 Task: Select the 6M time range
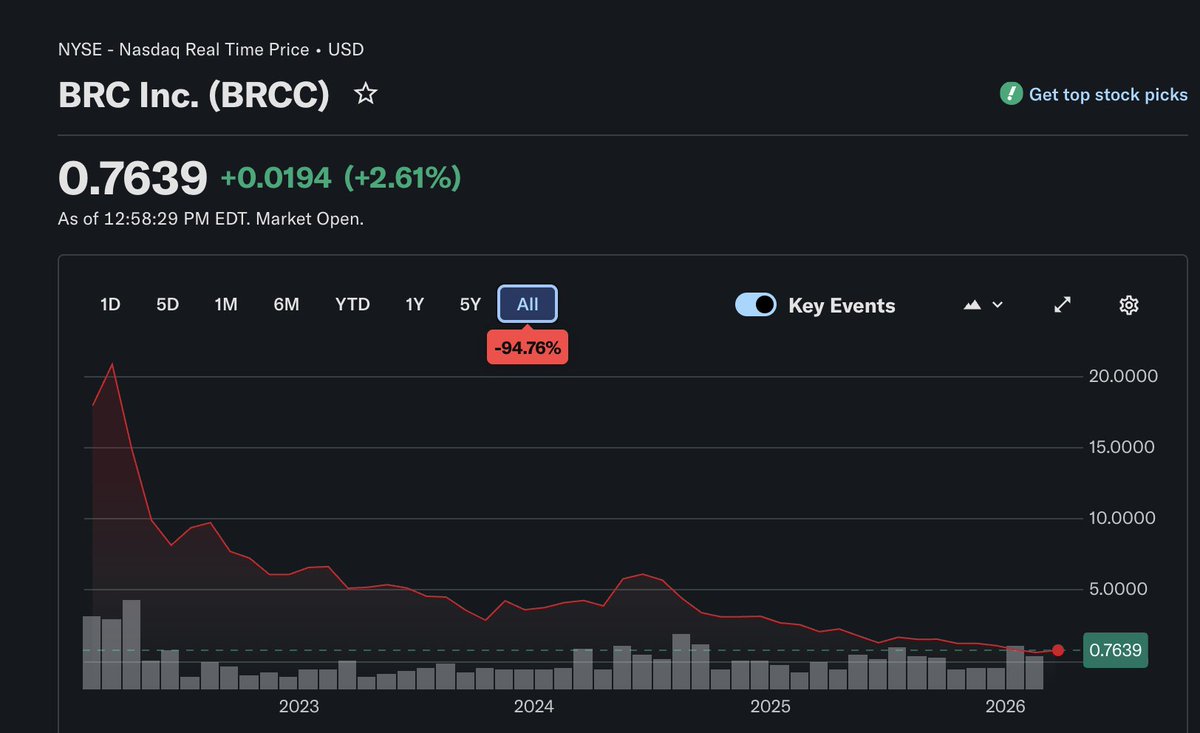(286, 305)
